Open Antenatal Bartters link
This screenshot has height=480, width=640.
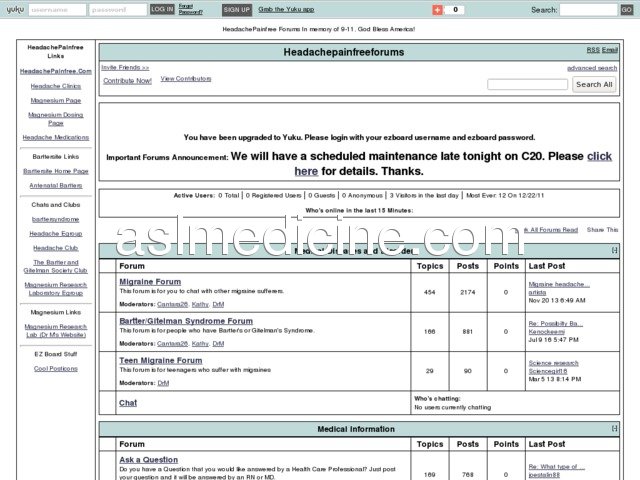point(56,185)
